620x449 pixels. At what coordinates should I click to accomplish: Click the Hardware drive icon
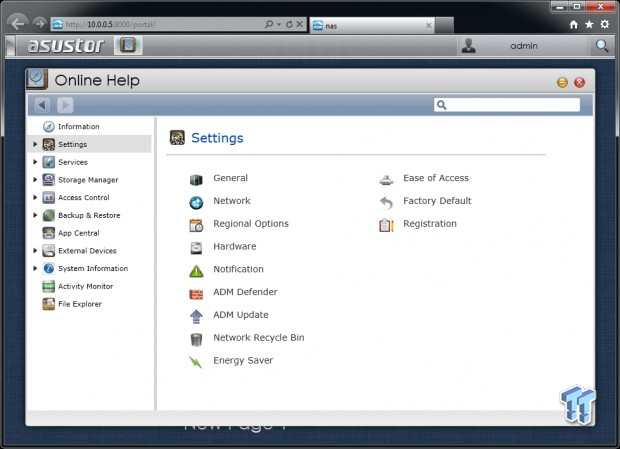click(x=196, y=248)
